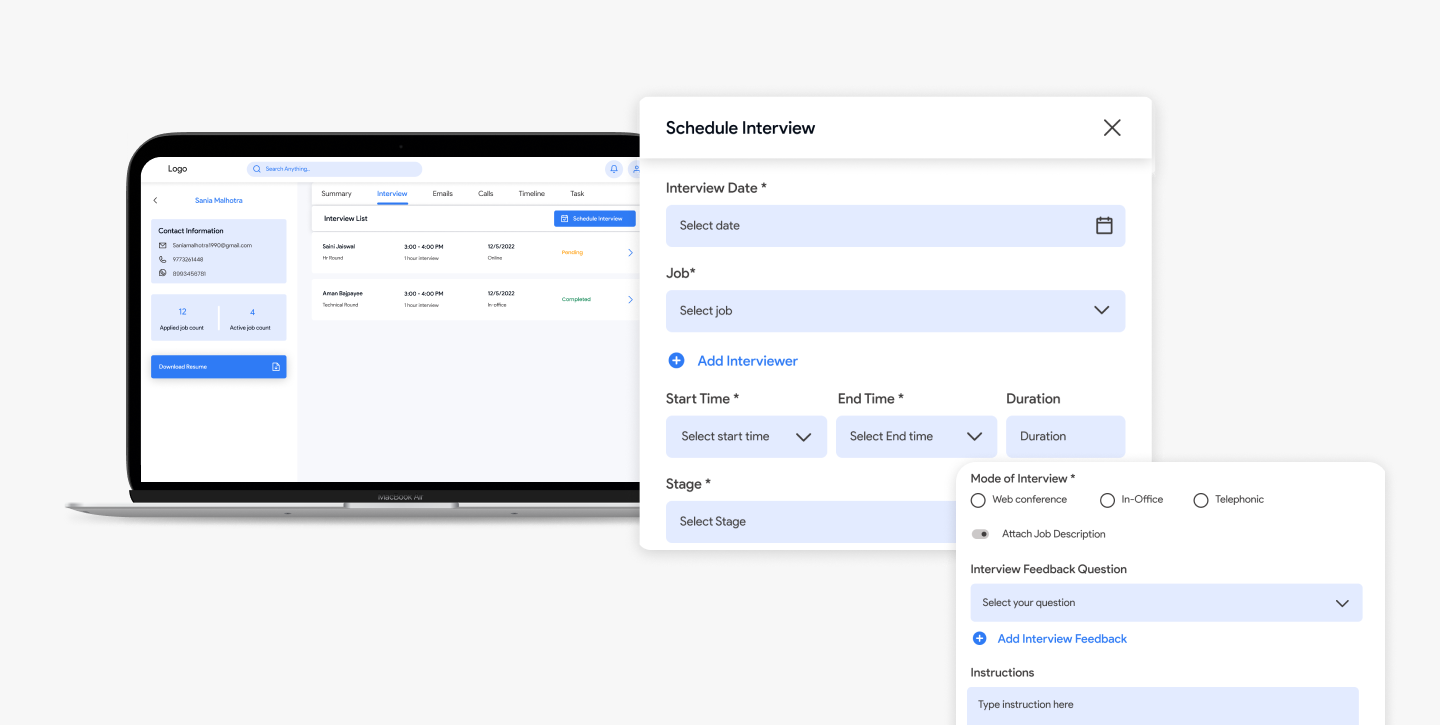Switch to the Emails tab

coord(442,194)
